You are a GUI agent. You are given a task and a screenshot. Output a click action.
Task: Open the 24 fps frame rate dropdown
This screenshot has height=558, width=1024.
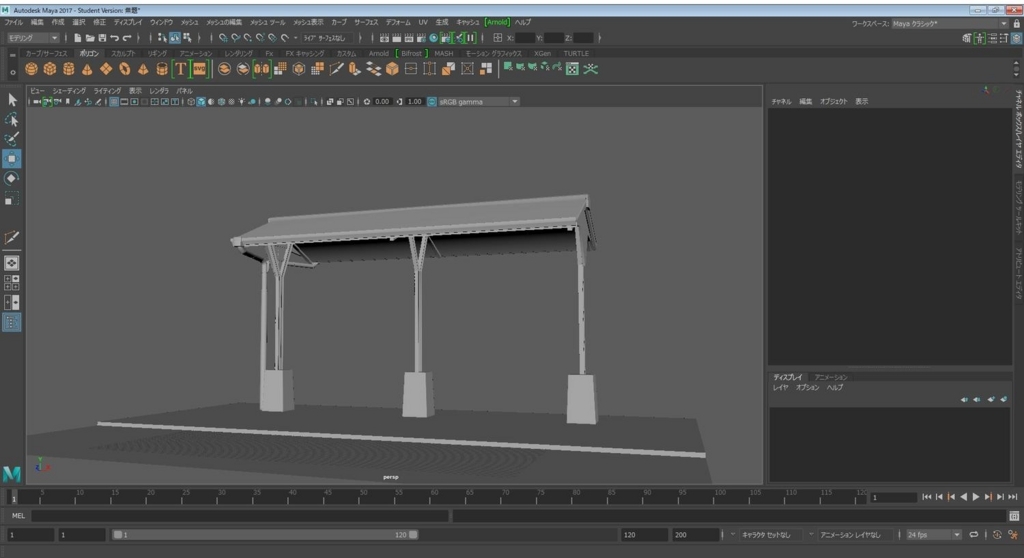point(933,534)
